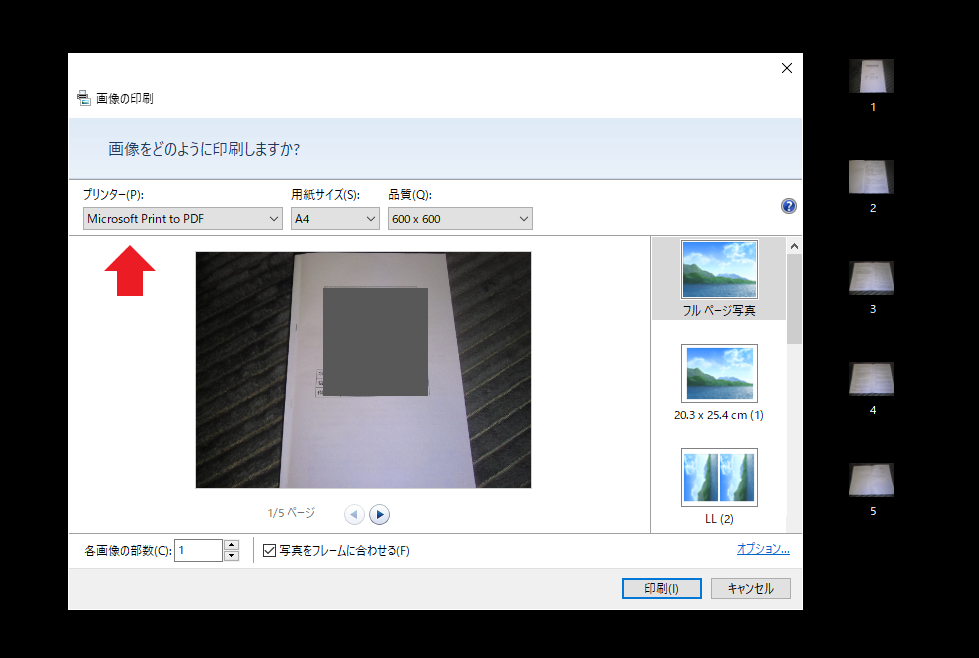Screen dimensions: 979x658
Task: Select background thumbnail 5
Action: point(872,480)
